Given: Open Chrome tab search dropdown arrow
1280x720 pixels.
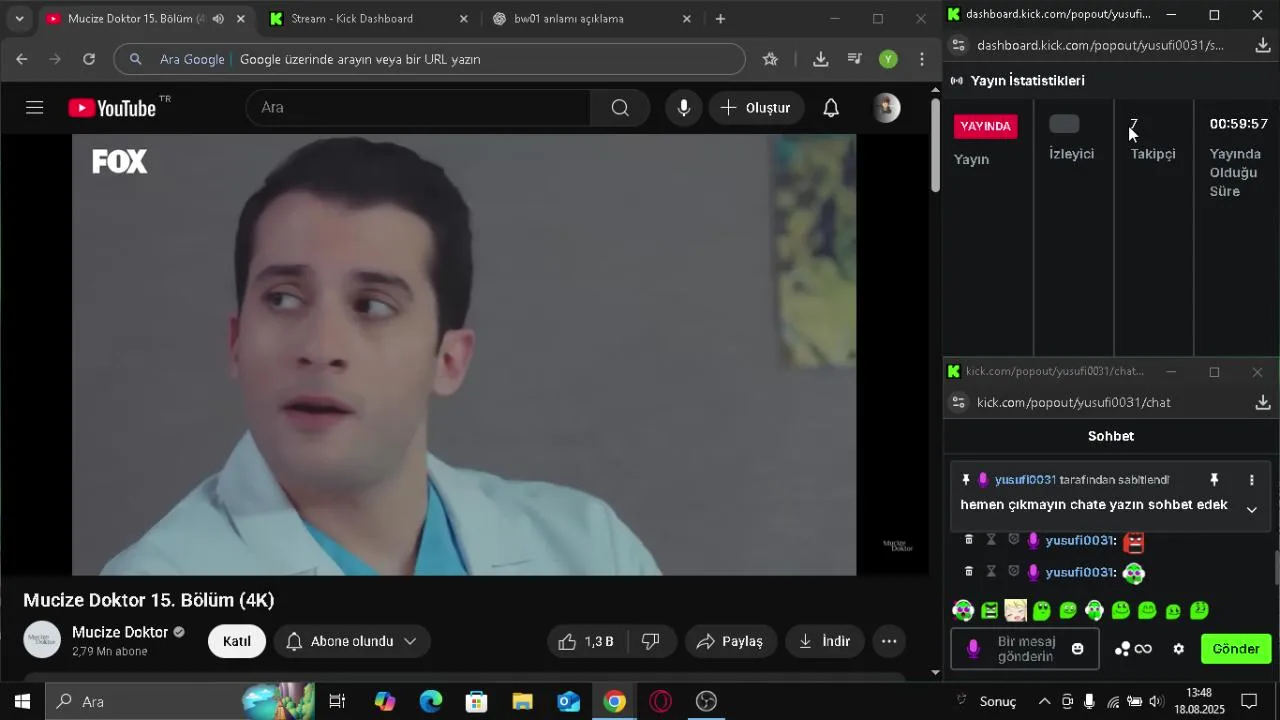Looking at the screenshot, I should click(19, 19).
